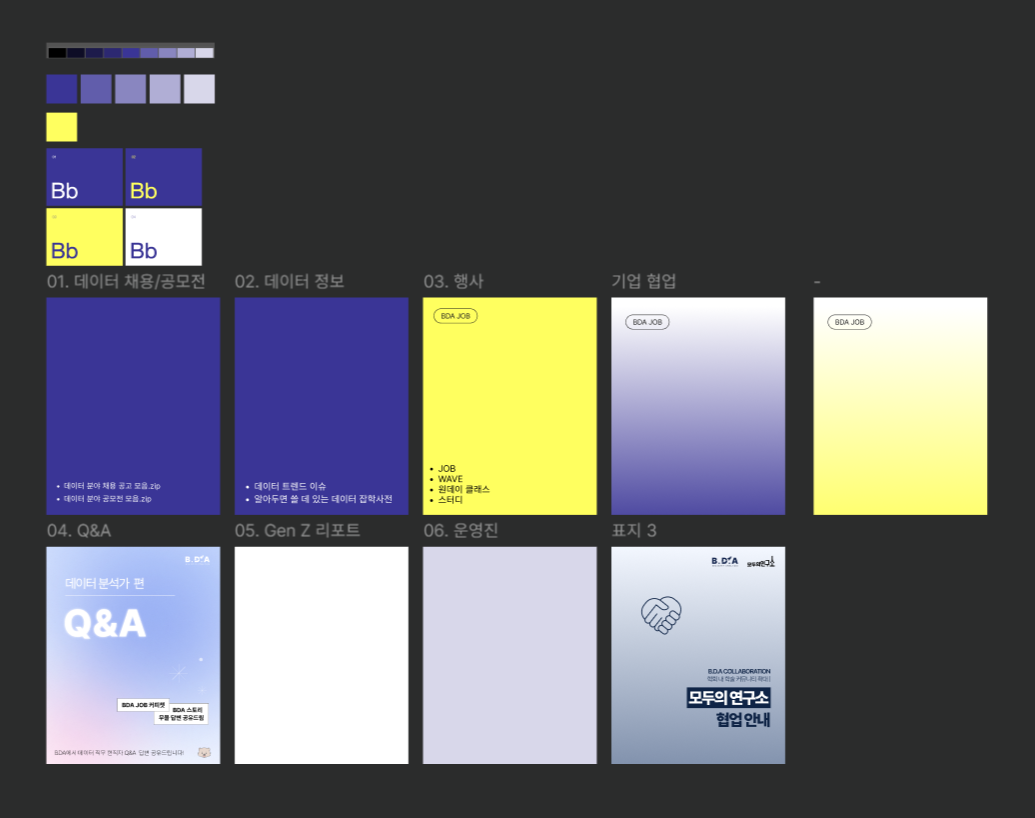Viewport: 1035px width, 818px height.
Task: Click 원데이 클래스 bullet on yellow frame
Action: click(x=463, y=490)
